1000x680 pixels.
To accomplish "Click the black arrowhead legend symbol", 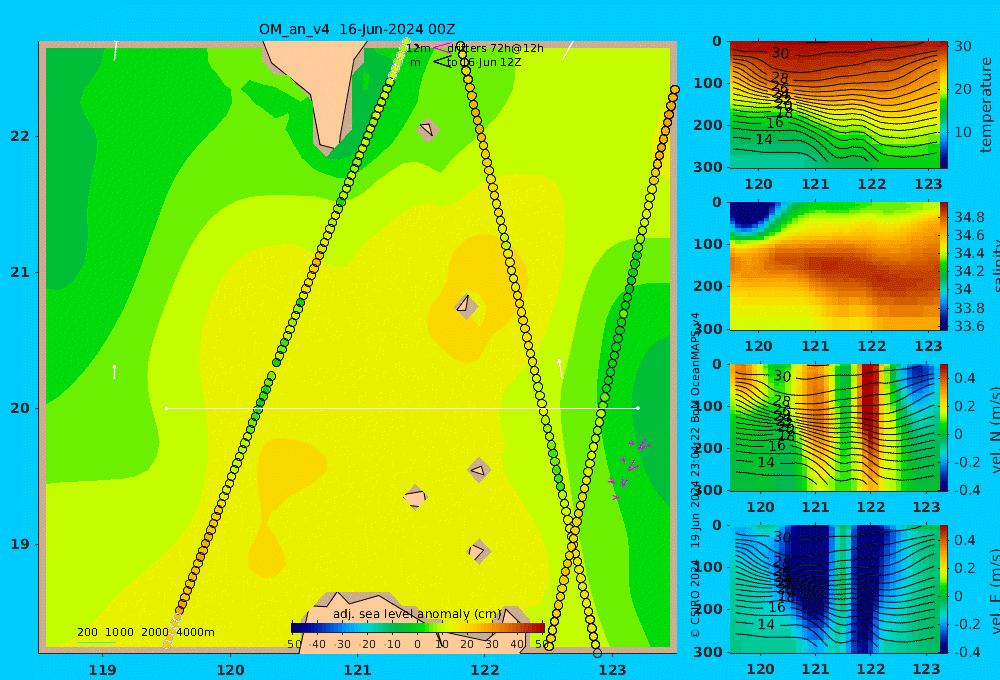I will pyautogui.click(x=441, y=62).
